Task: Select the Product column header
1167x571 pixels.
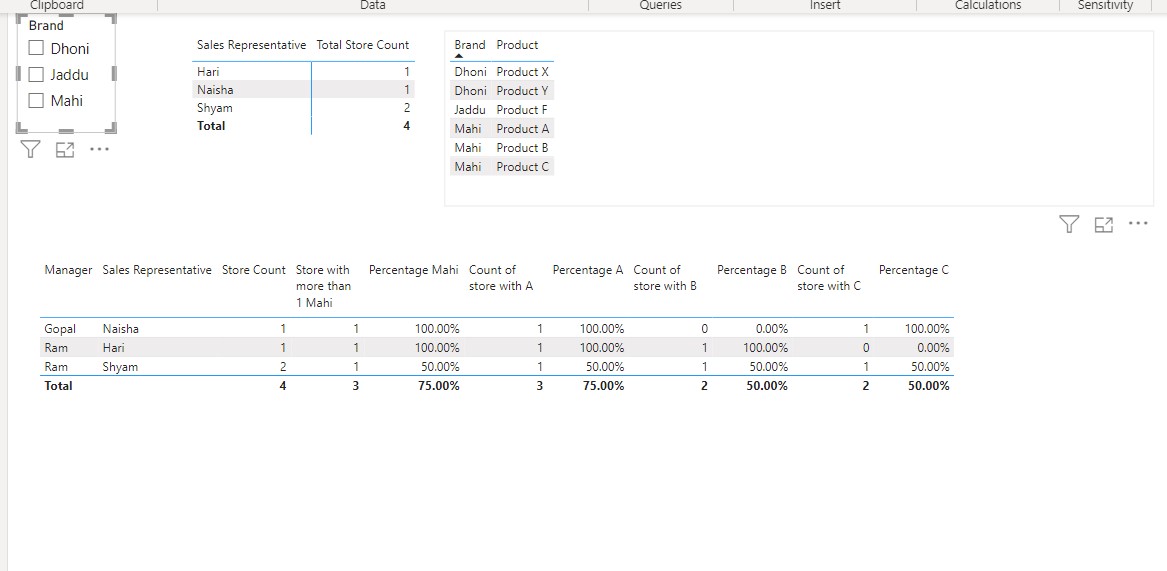Action: point(517,45)
